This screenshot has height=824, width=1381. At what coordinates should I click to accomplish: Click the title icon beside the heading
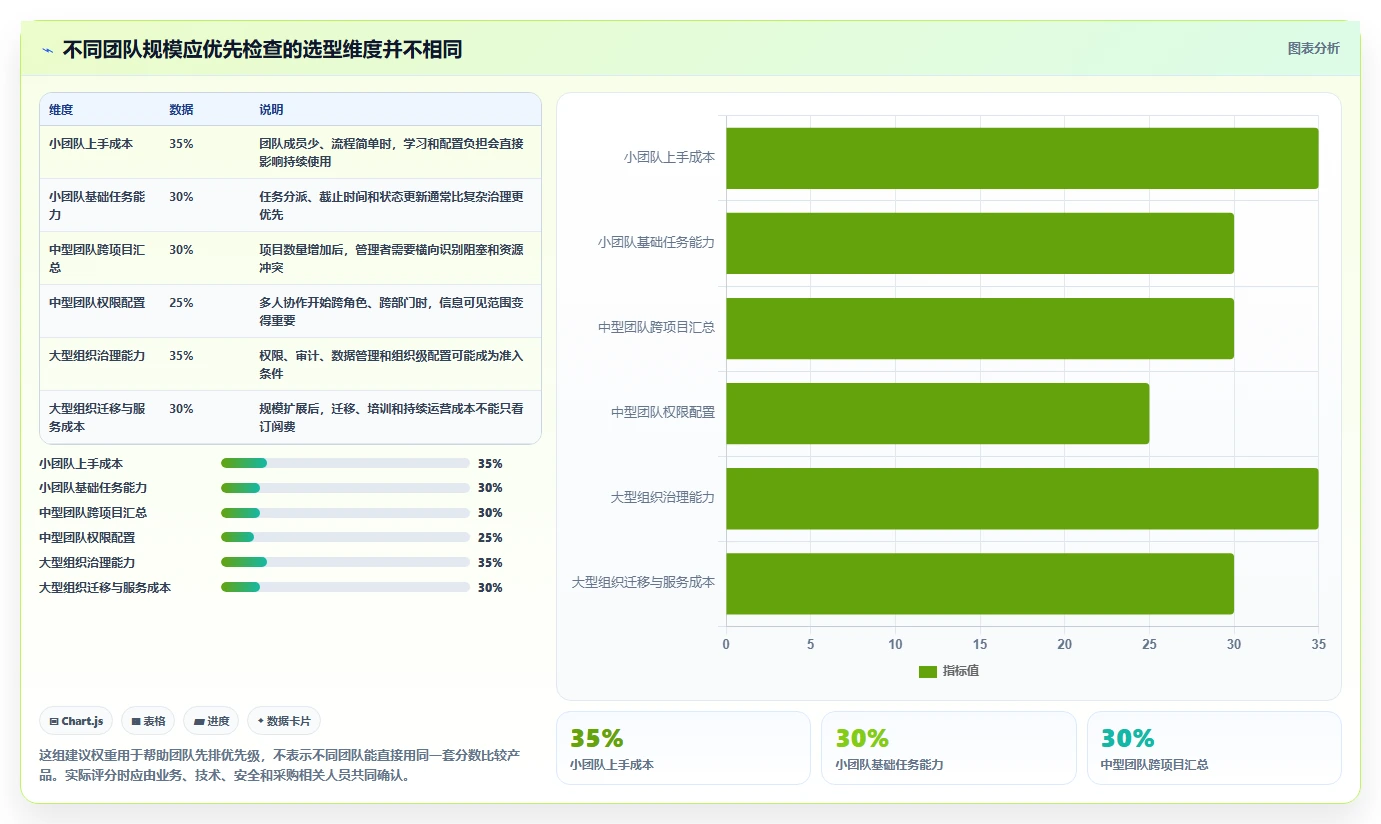click(x=47, y=50)
